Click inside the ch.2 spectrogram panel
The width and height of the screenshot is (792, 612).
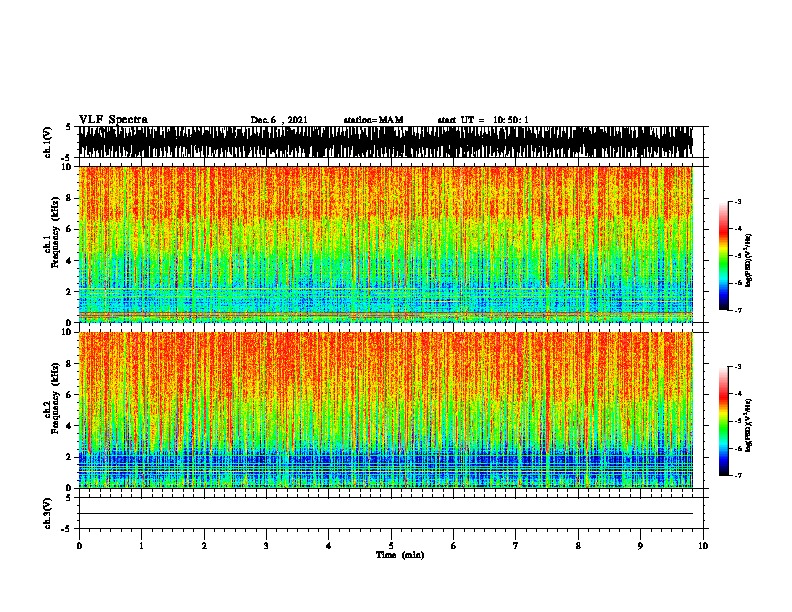[386, 410]
